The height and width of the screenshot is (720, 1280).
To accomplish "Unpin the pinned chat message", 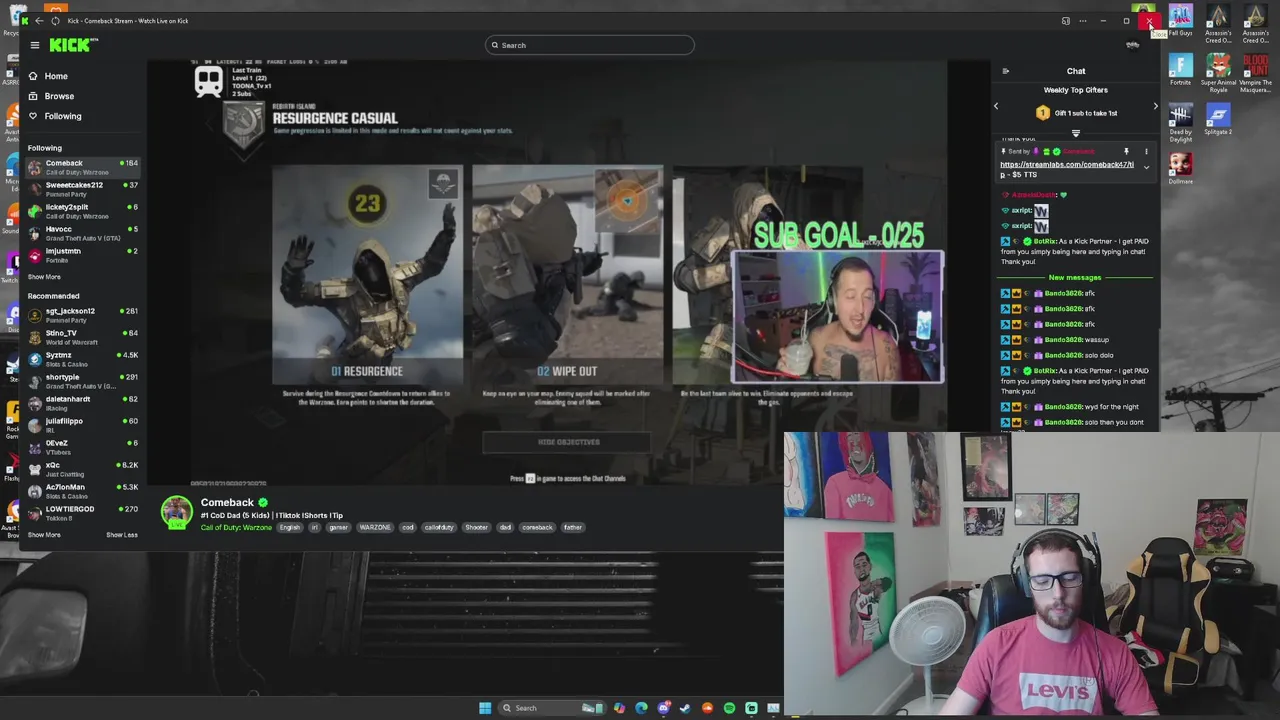I will [x=1126, y=152].
